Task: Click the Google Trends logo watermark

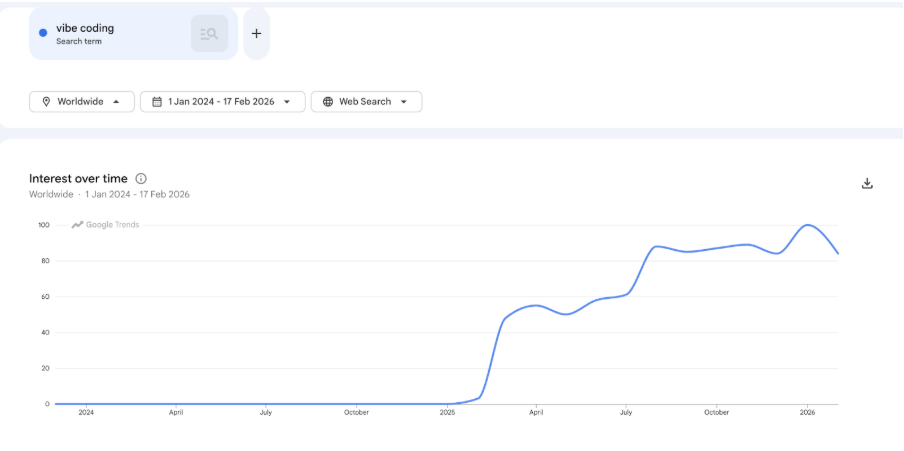Action: coord(105,225)
